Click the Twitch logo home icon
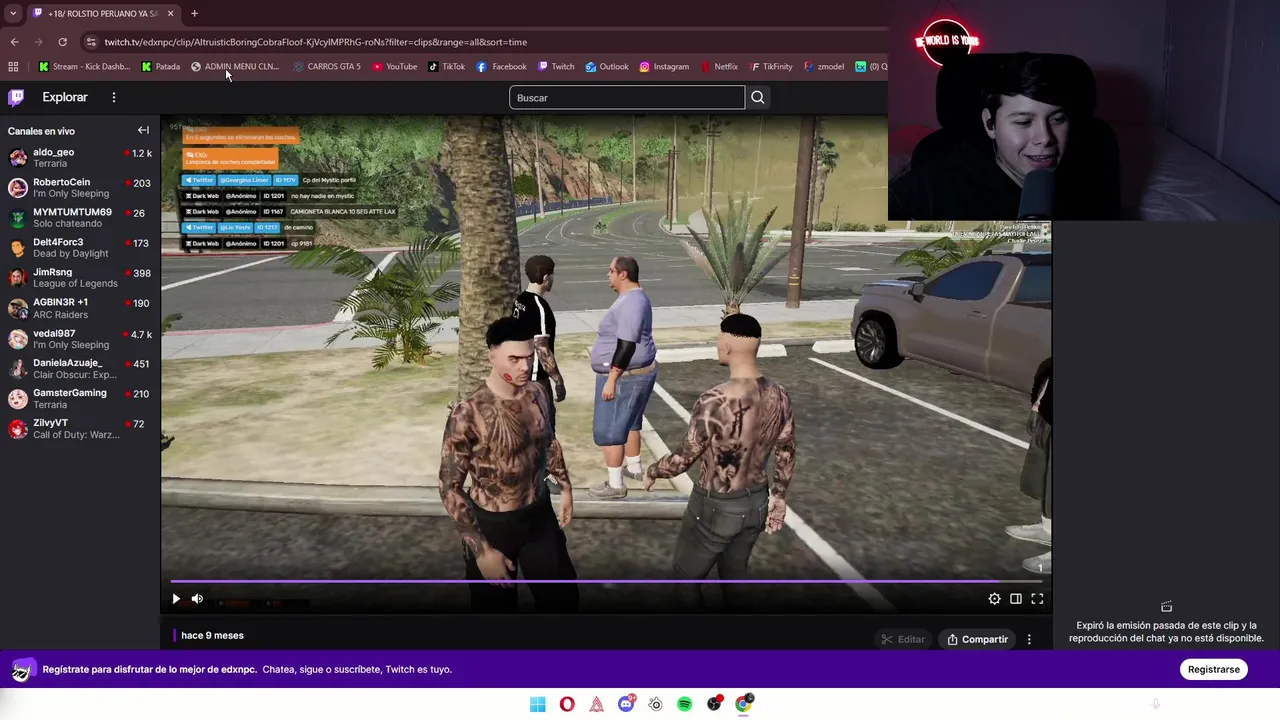The height and width of the screenshot is (720, 1280). [16, 97]
